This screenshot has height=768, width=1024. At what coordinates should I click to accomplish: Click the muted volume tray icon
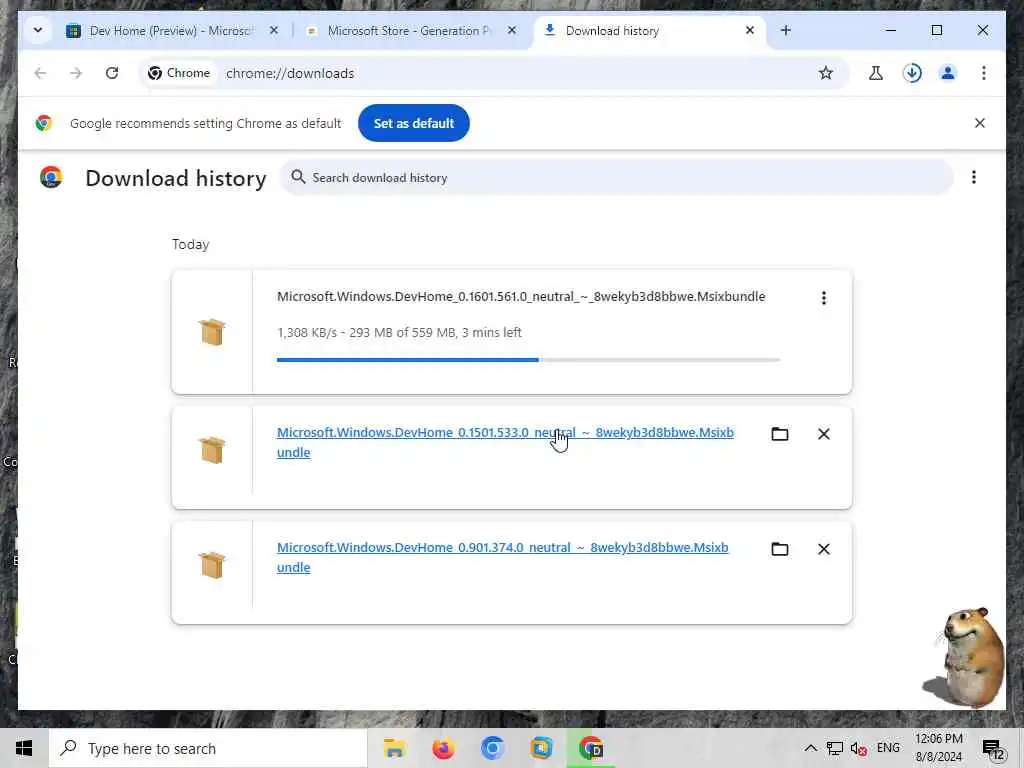pos(859,748)
